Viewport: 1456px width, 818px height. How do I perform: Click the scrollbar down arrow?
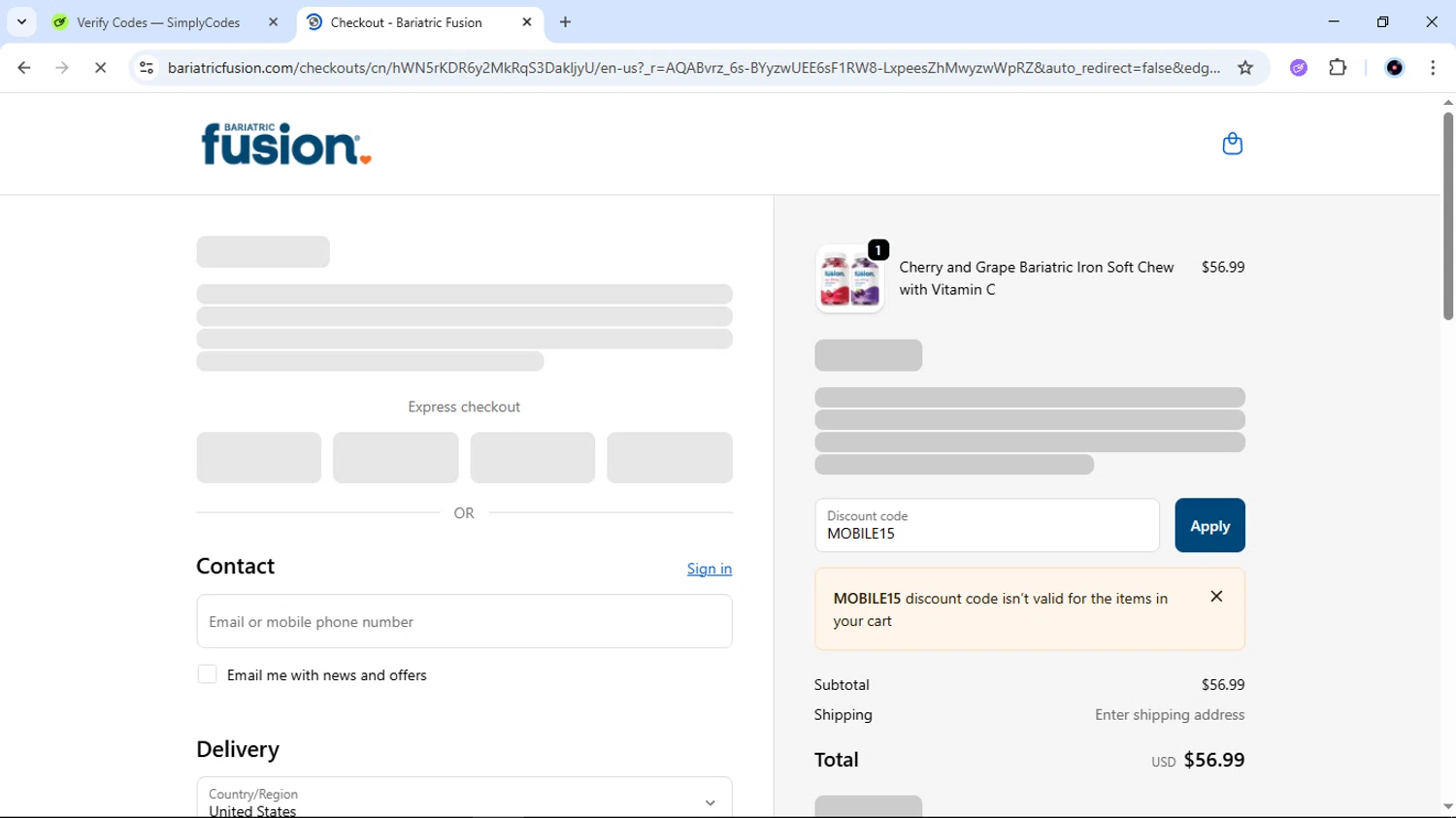pos(1447,806)
